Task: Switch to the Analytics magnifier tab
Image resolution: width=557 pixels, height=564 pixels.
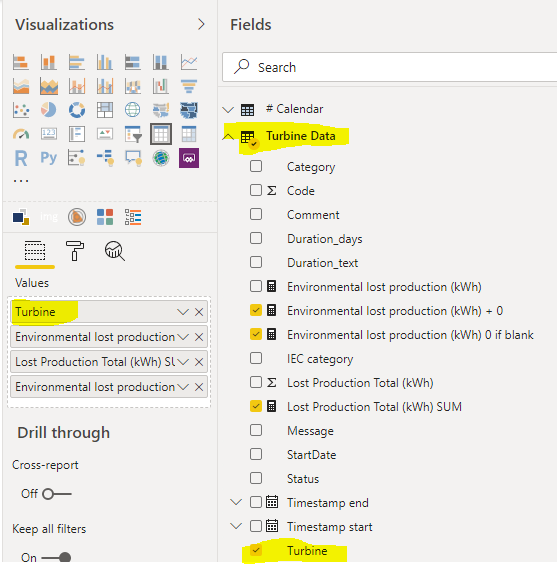Action: (115, 251)
